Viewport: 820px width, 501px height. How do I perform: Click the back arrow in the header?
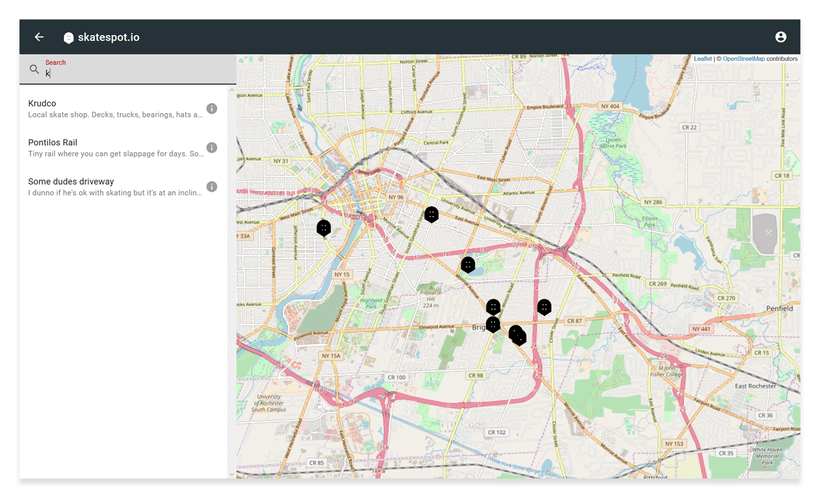pyautogui.click(x=39, y=37)
